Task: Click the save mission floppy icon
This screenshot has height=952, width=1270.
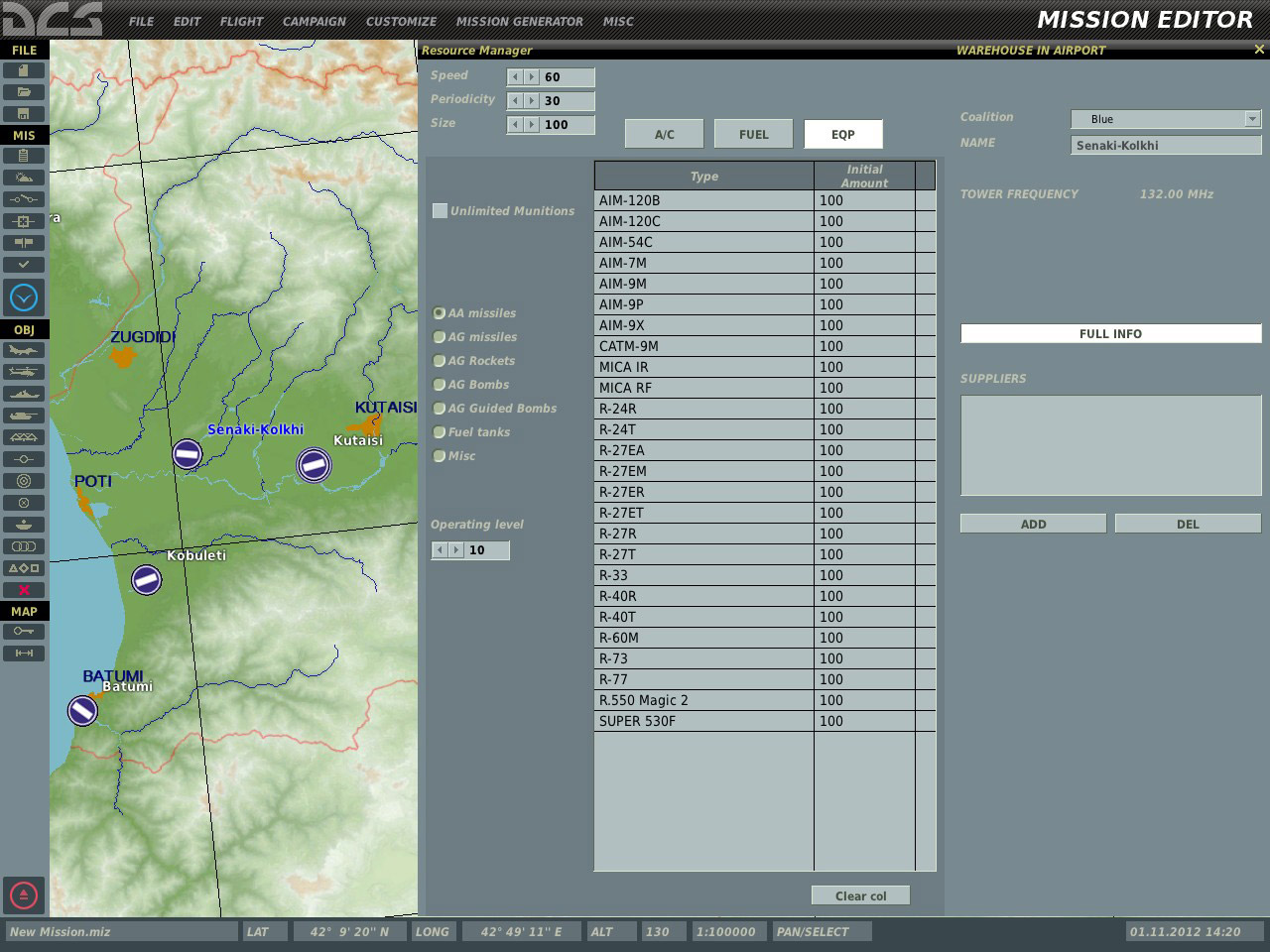Action: pos(24,113)
